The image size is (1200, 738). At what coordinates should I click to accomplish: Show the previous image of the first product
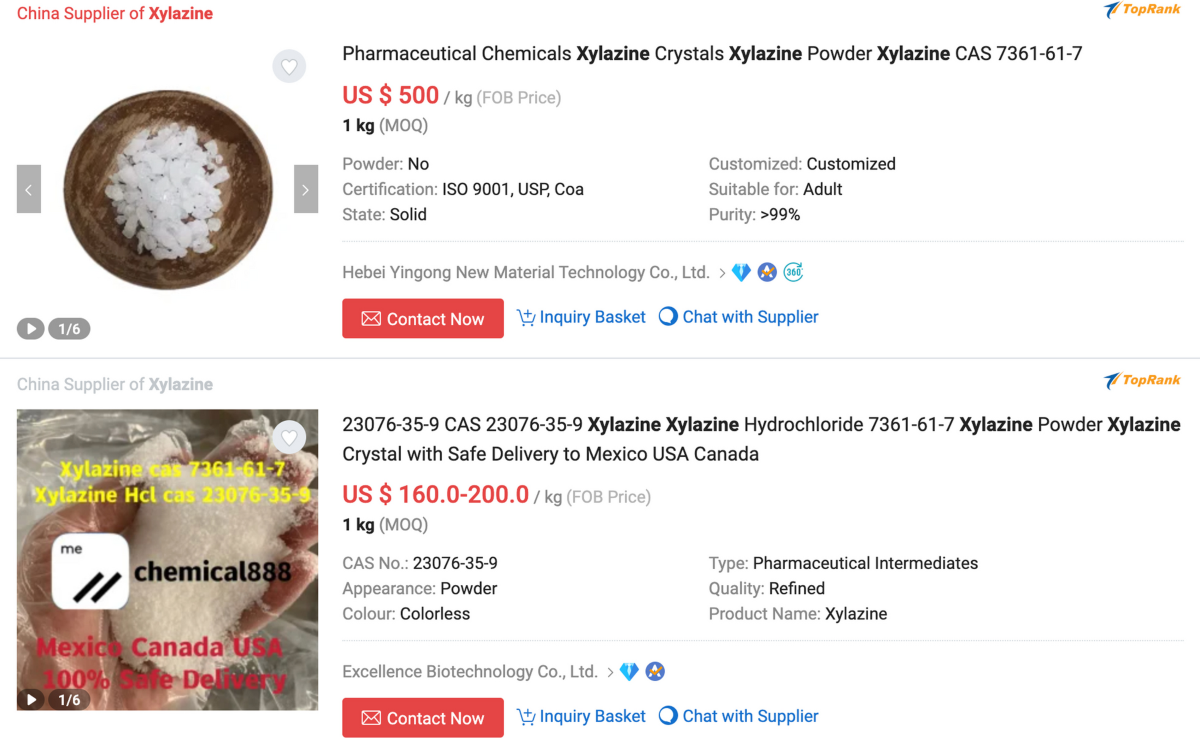tap(29, 189)
